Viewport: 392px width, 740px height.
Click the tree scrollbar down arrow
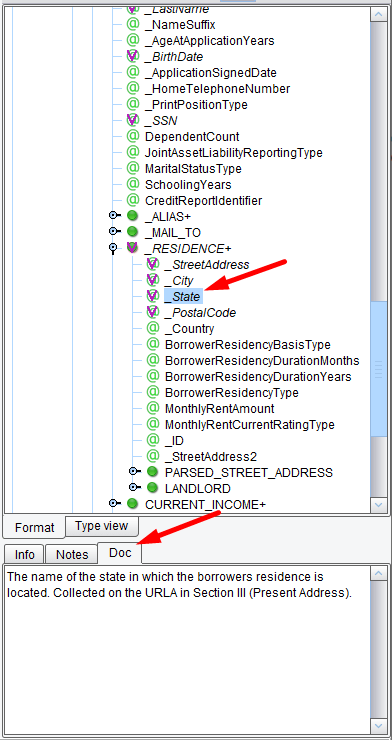(379, 505)
